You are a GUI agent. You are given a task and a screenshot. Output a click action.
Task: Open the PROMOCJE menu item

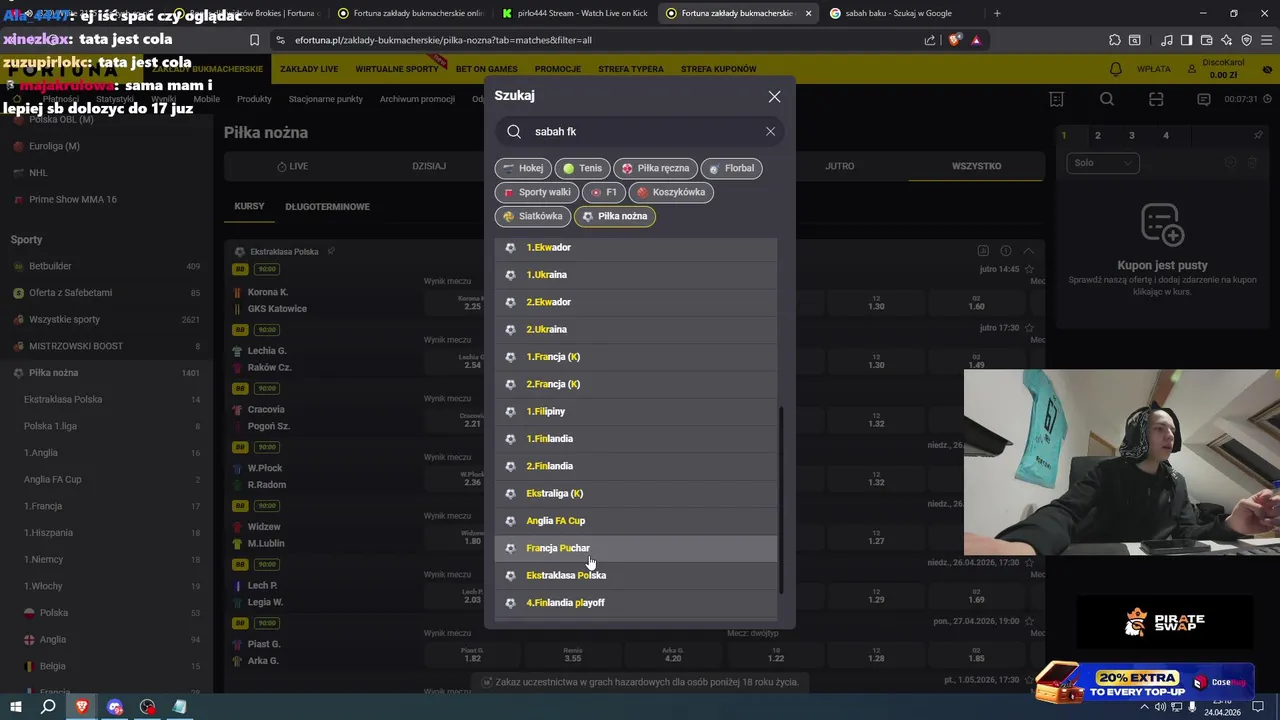pyautogui.click(x=558, y=69)
